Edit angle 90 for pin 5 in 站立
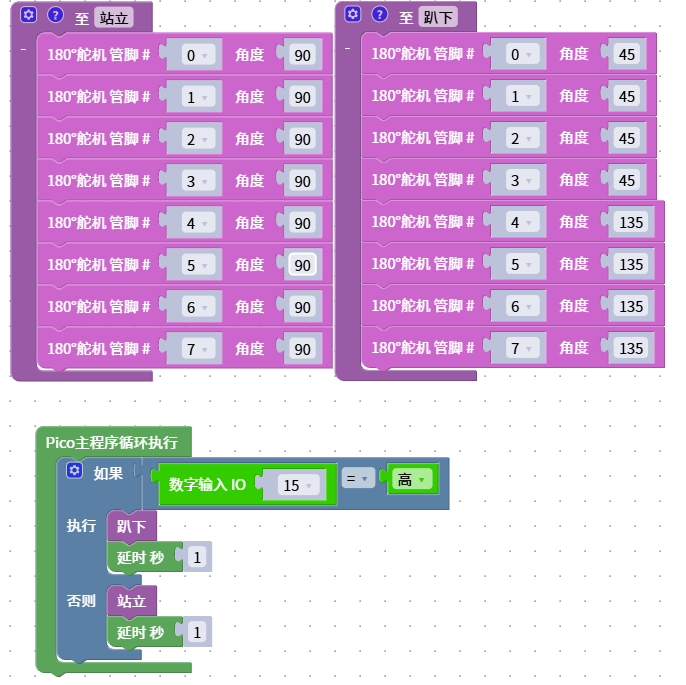 (x=302, y=265)
